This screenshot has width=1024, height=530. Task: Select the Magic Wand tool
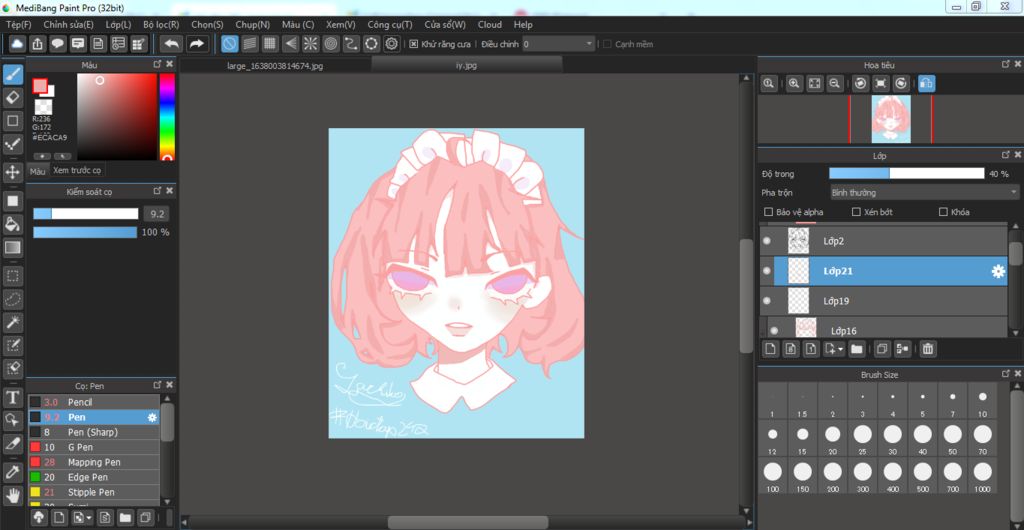(12, 322)
